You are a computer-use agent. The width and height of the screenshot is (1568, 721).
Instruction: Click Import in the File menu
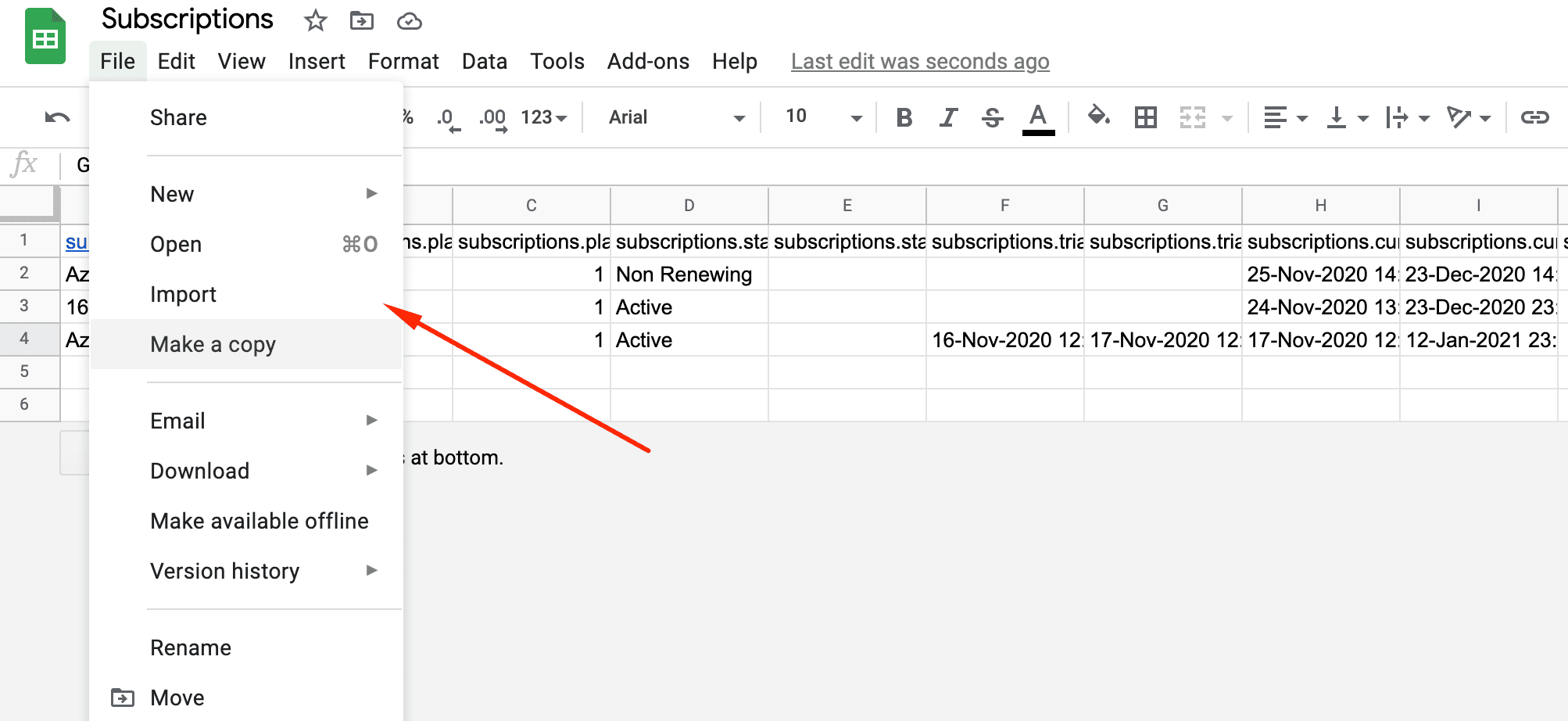click(246, 294)
